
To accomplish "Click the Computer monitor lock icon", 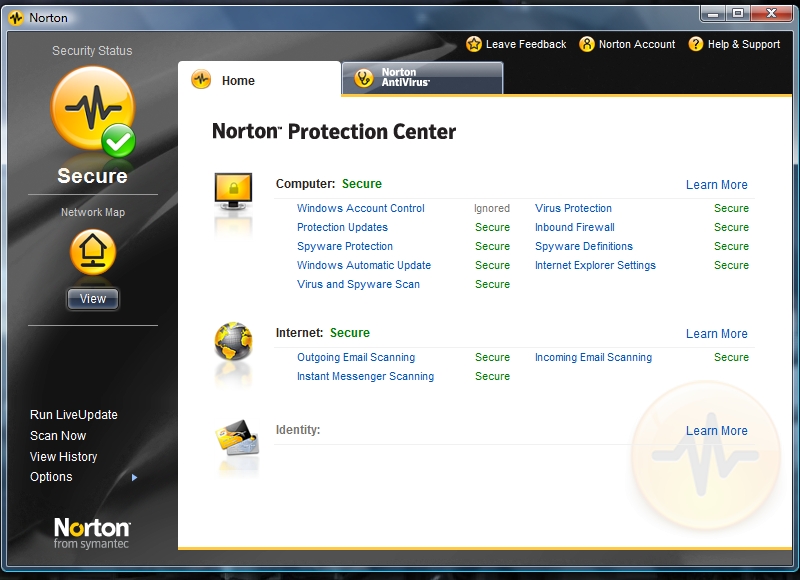I will point(233,191).
